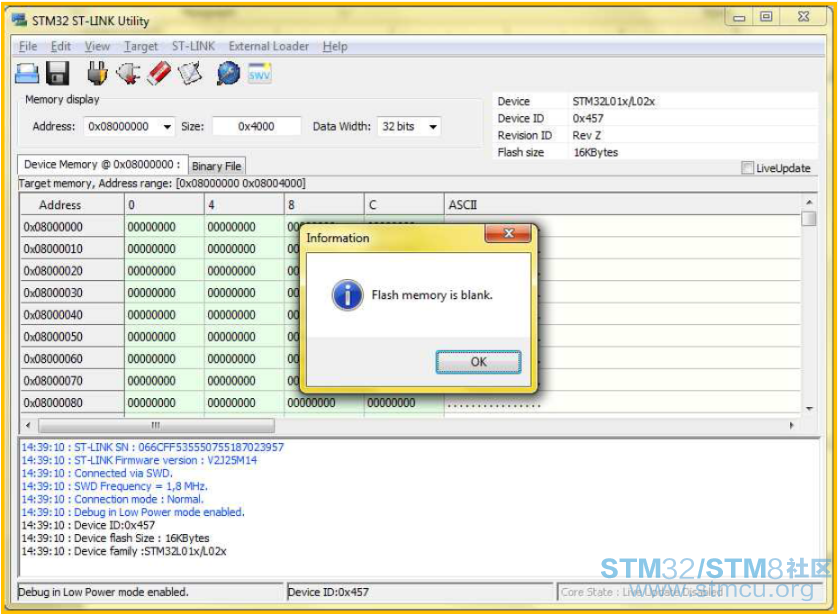Click the ST-LINK Firmware version log line
838x614 pixels.
click(x=139, y=460)
